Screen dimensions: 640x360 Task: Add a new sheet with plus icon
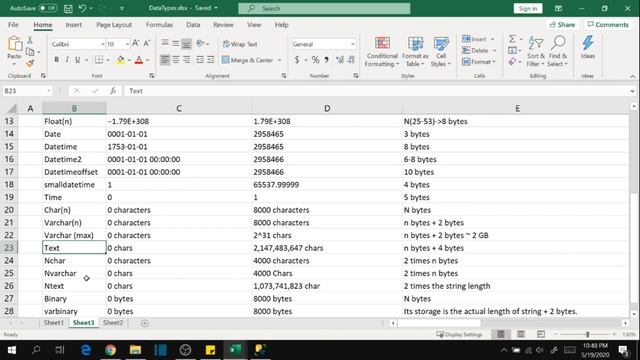click(144, 323)
